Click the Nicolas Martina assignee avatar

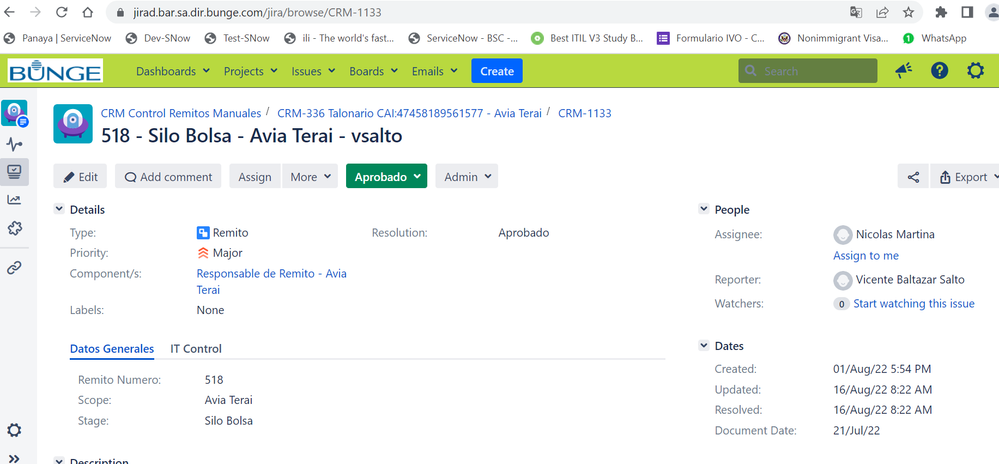843,235
